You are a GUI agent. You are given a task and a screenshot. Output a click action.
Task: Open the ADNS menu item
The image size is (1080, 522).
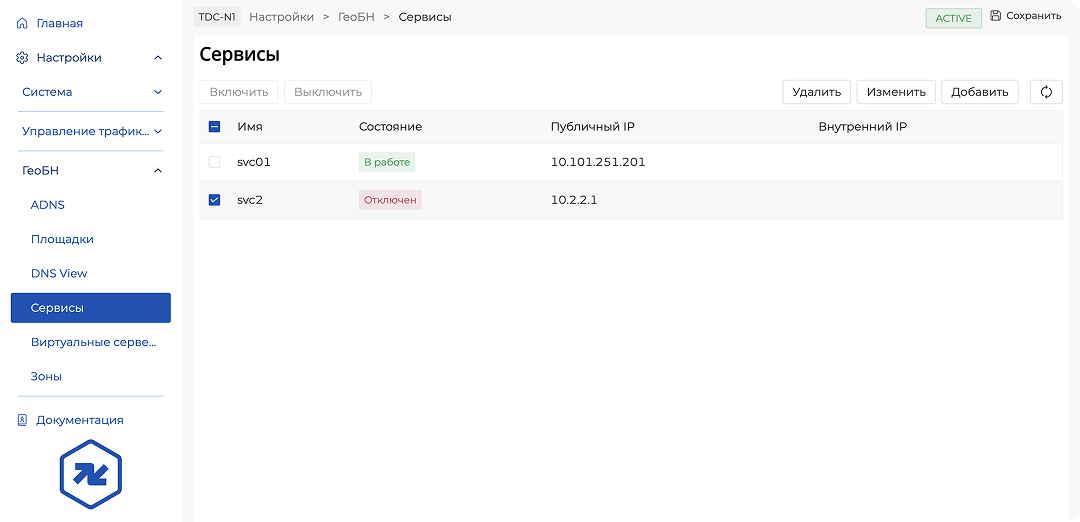point(48,205)
